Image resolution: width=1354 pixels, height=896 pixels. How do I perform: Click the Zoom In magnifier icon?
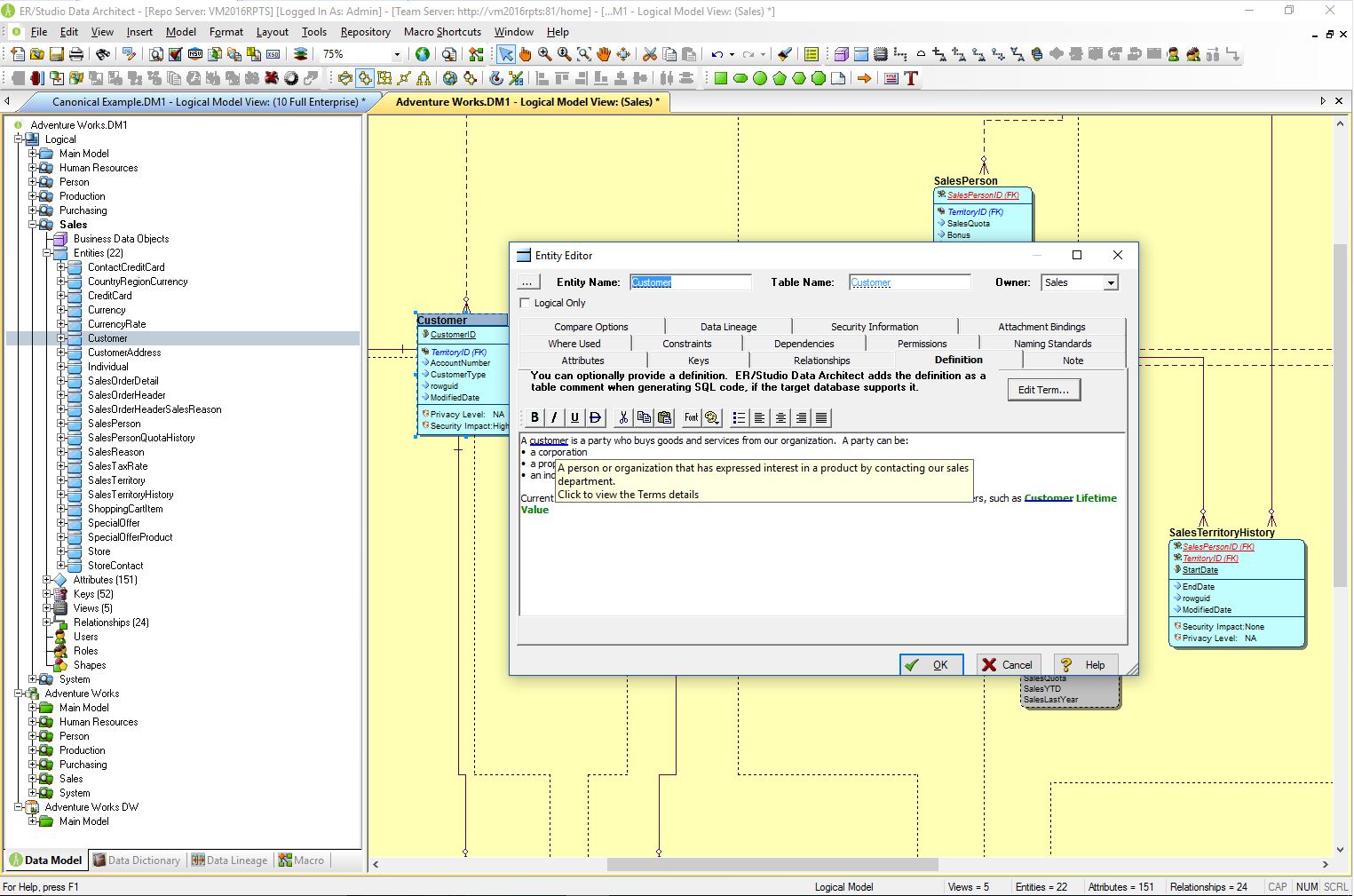click(545, 54)
